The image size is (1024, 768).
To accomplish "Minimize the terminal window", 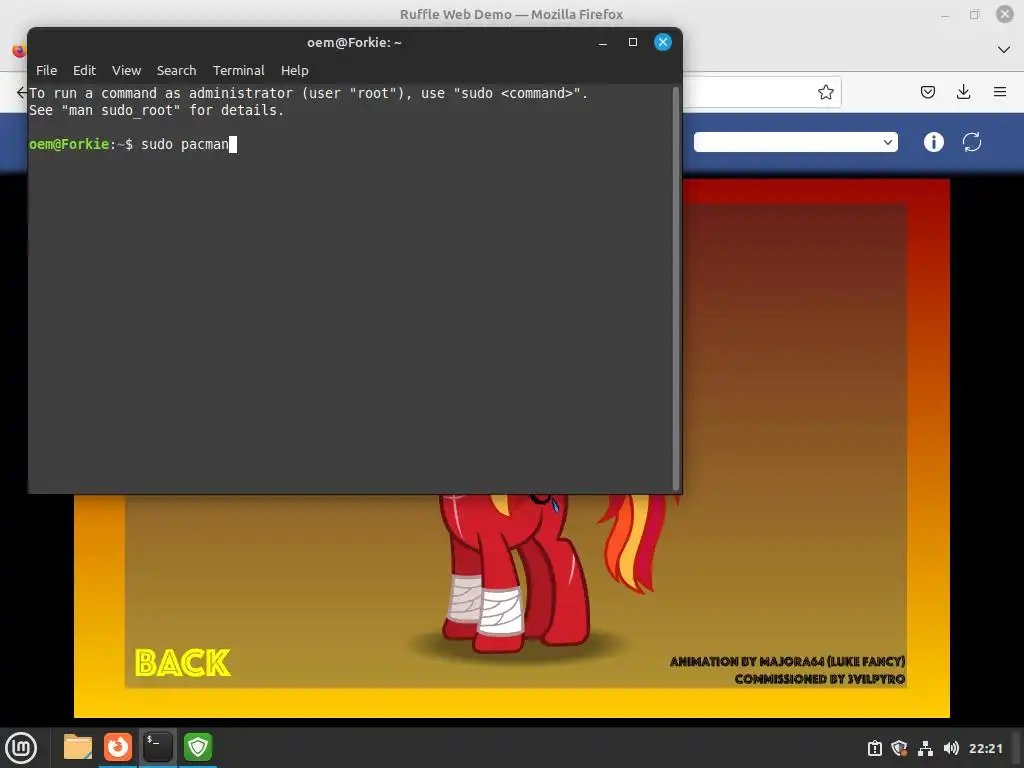I will [x=603, y=43].
